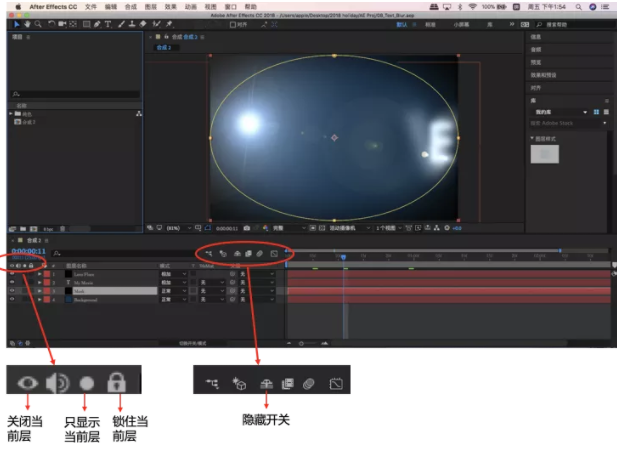Open the 图层 Layer menu
The height and width of the screenshot is (449, 617).
[x=151, y=7]
